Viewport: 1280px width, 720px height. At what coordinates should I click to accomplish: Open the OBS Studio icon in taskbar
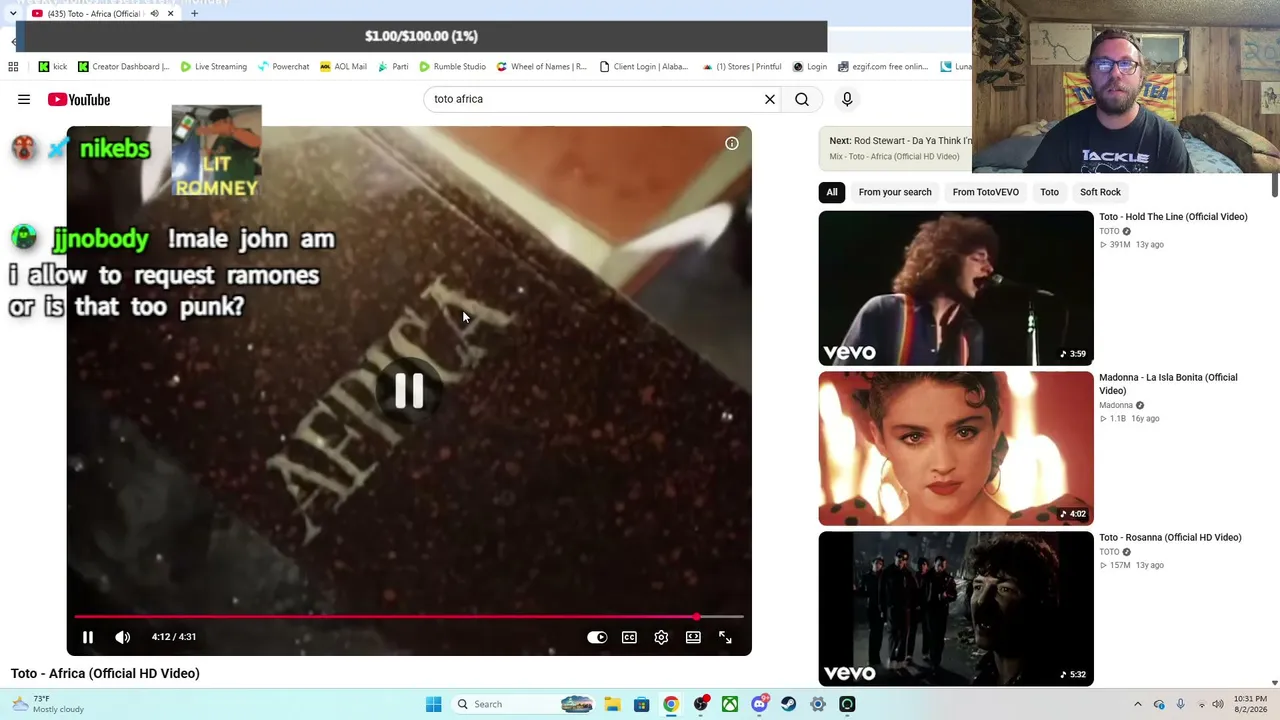pyautogui.click(x=701, y=704)
